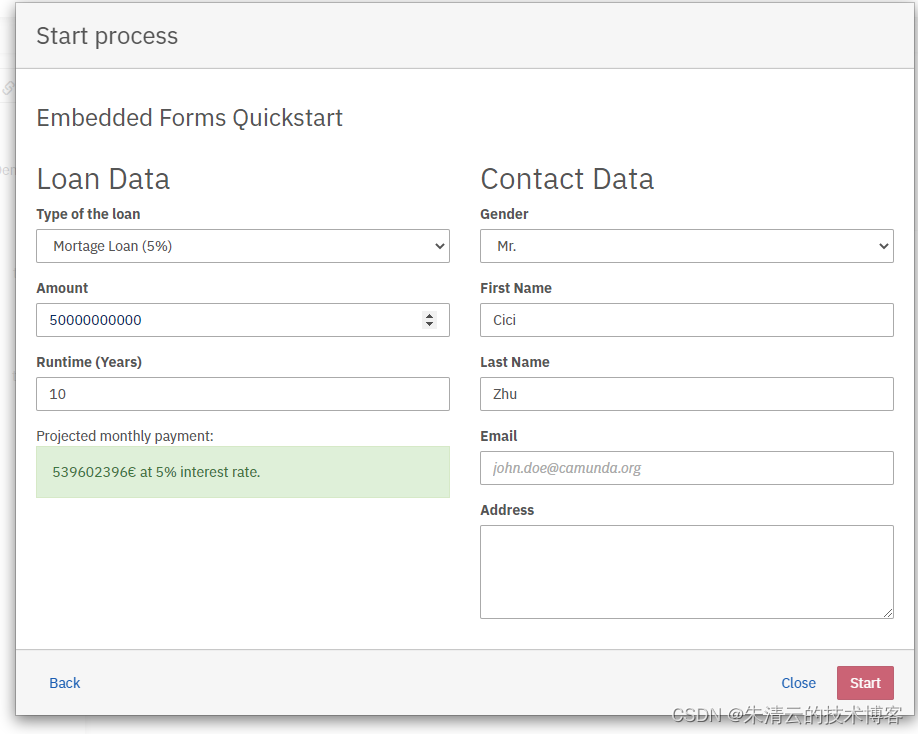
Task: Click the Last Name field containing Zhu
Action: tap(686, 394)
